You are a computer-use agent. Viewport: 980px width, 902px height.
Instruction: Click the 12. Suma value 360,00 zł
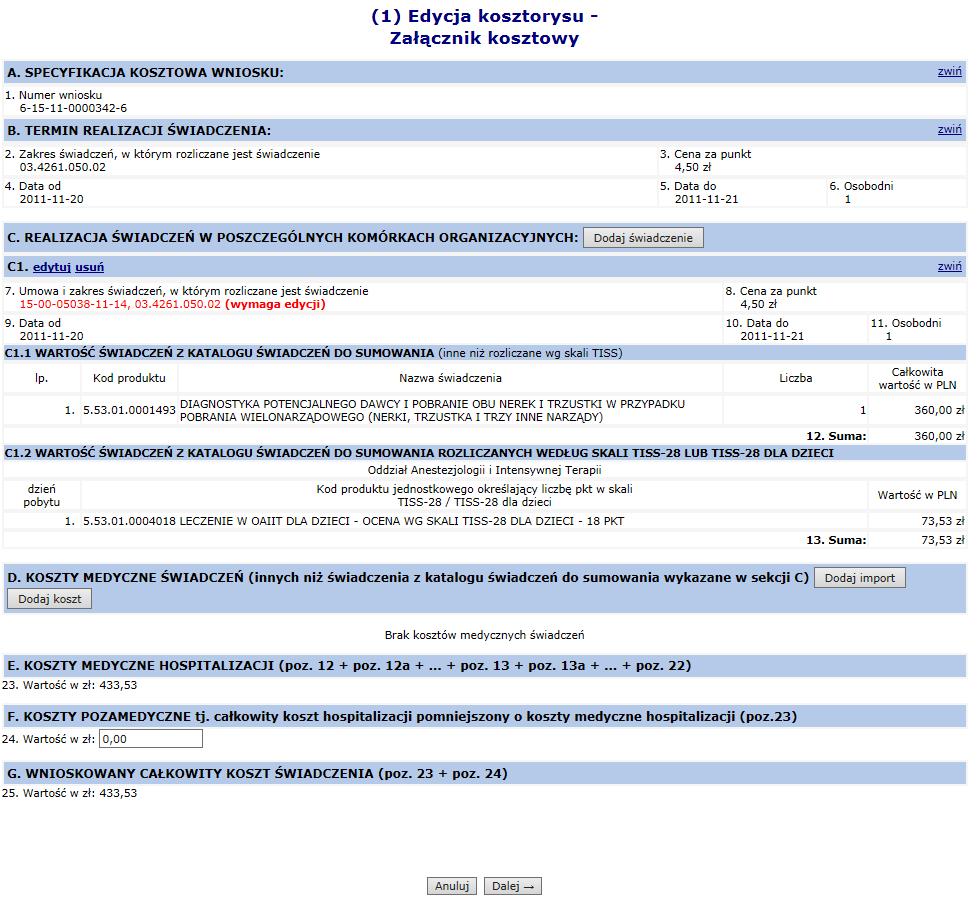939,436
